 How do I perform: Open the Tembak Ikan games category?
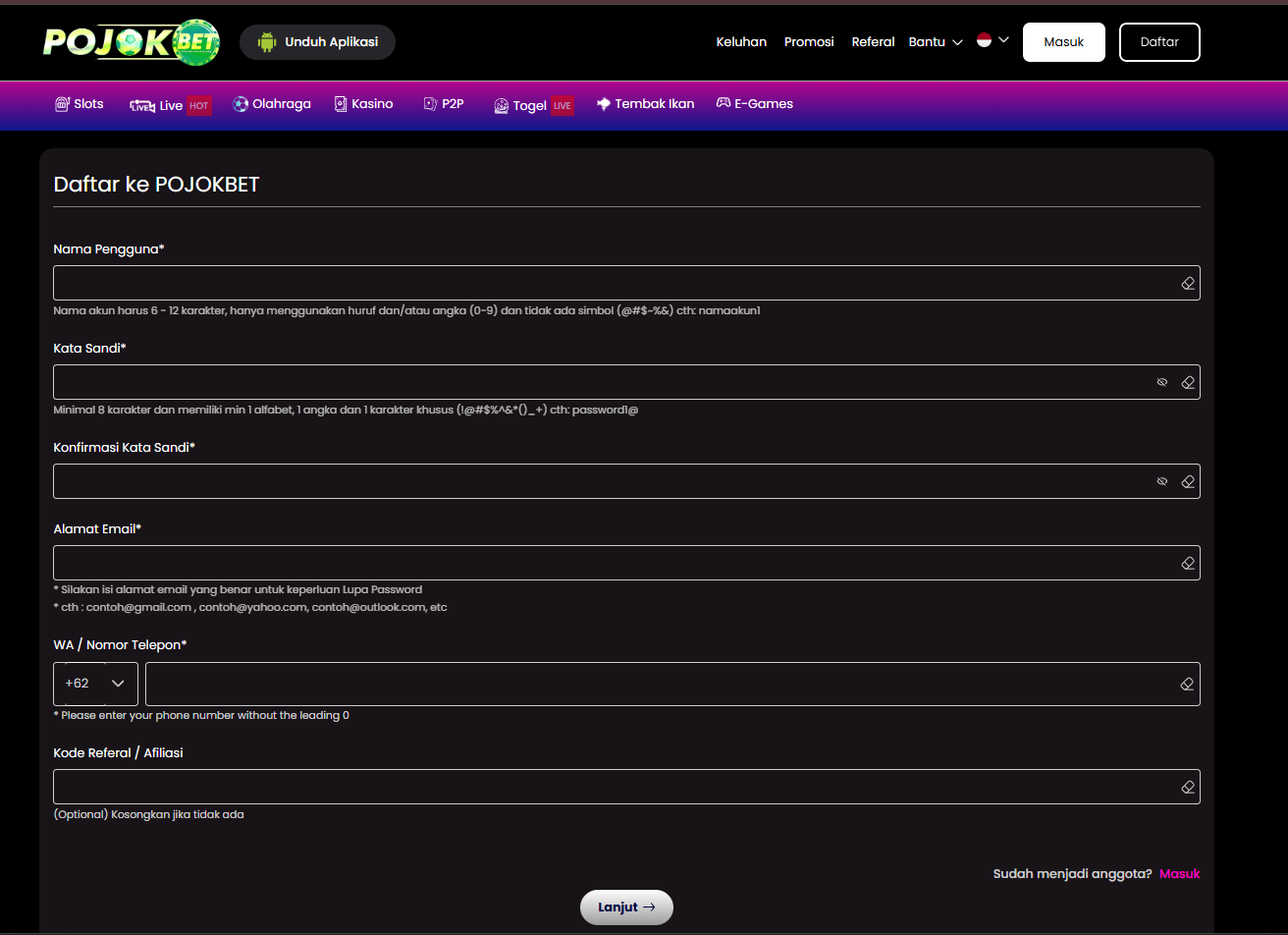pyautogui.click(x=645, y=104)
